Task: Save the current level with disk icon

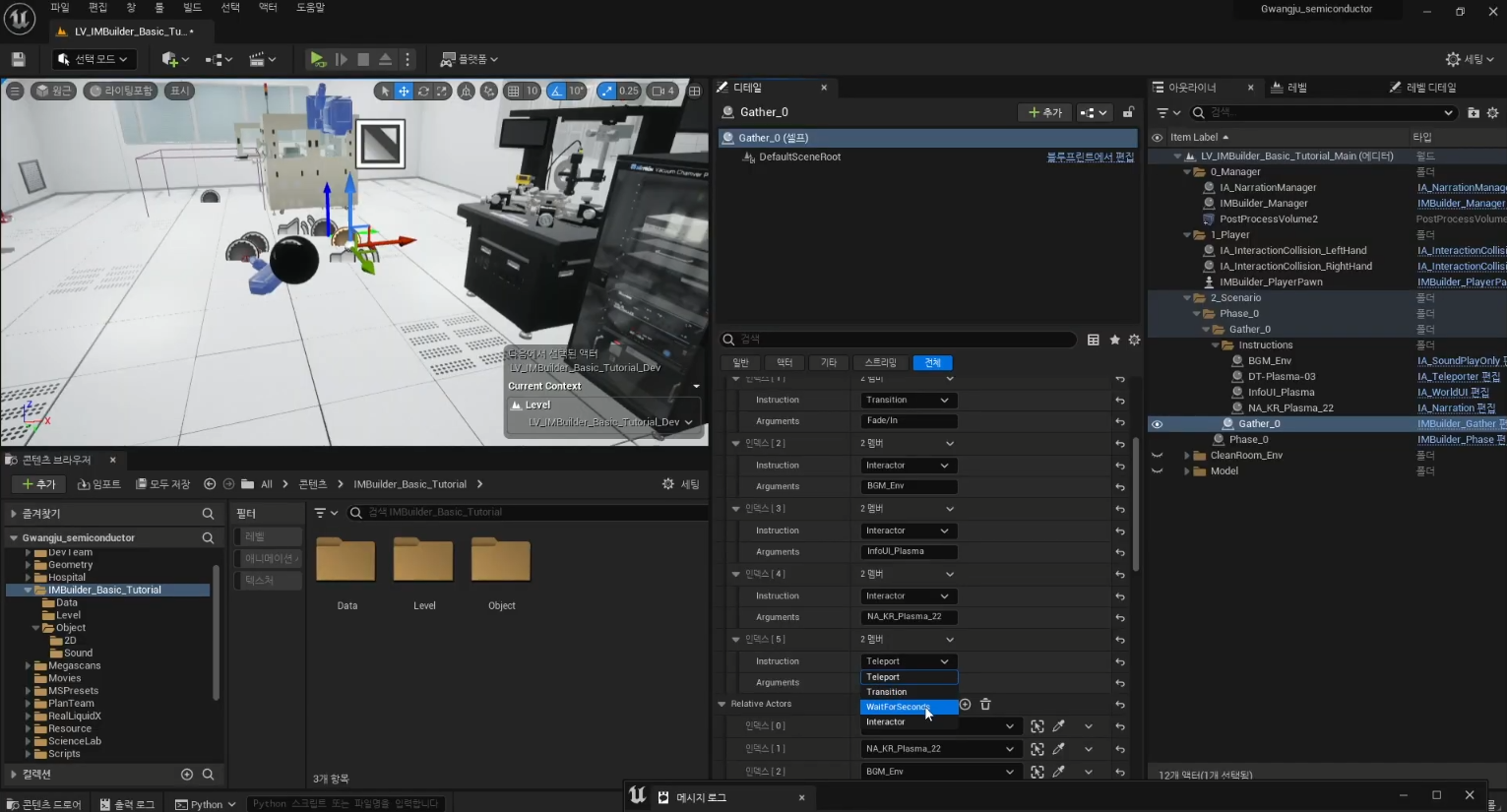Action: coord(18,59)
